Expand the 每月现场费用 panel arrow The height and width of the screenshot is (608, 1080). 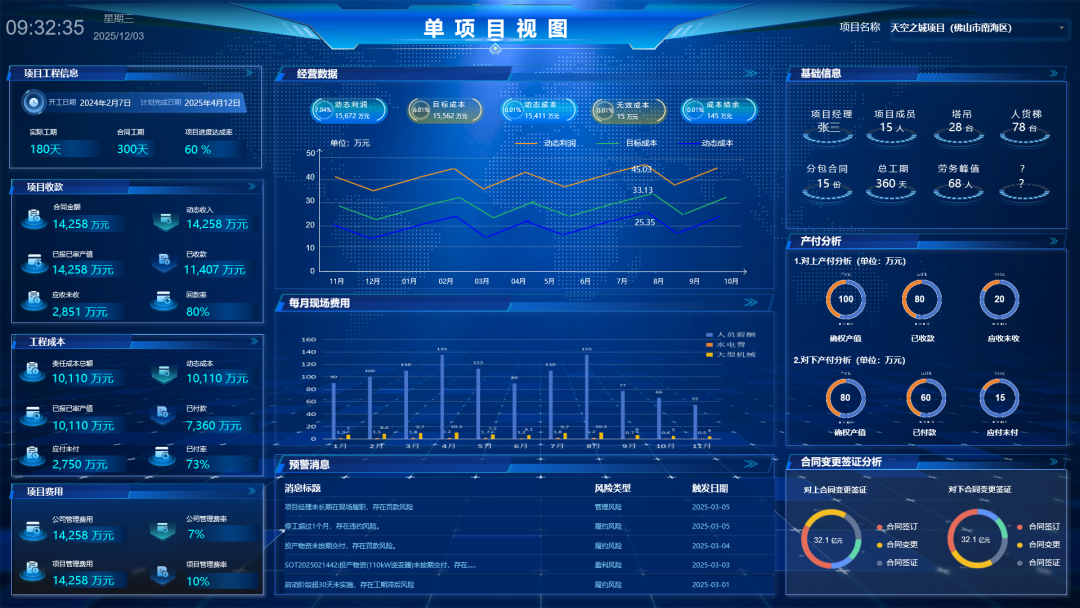pyautogui.click(x=751, y=302)
